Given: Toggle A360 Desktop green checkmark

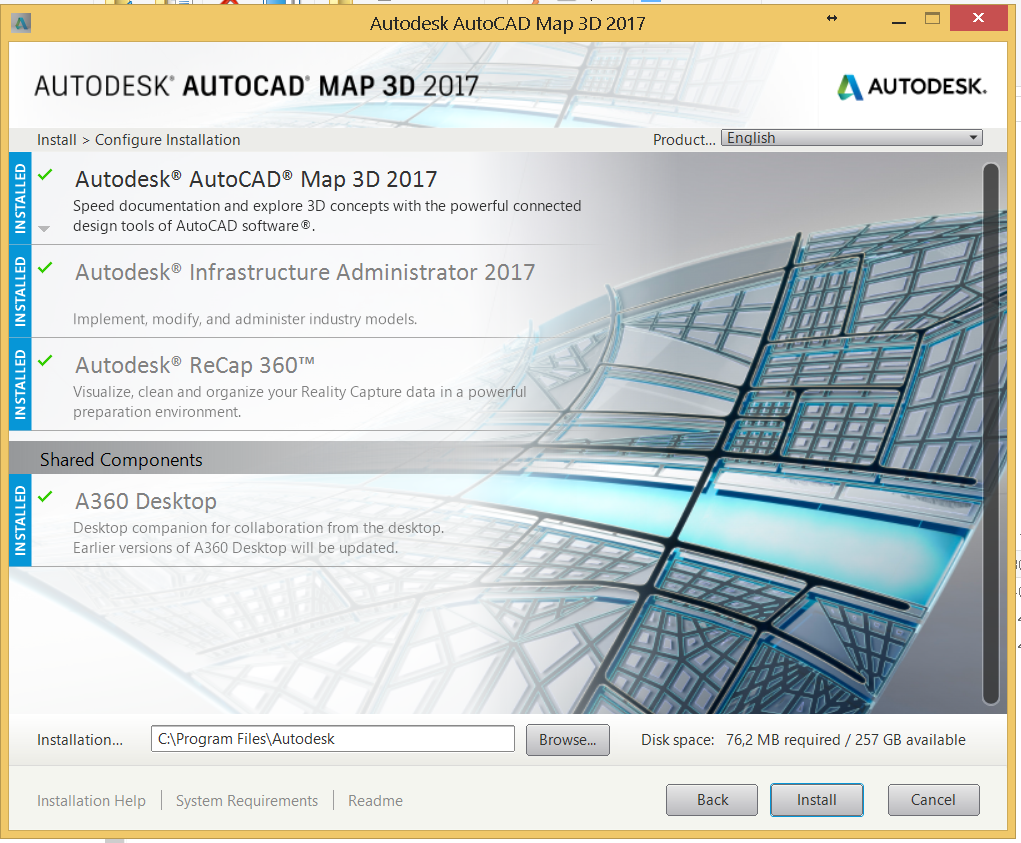Looking at the screenshot, I should (x=45, y=497).
